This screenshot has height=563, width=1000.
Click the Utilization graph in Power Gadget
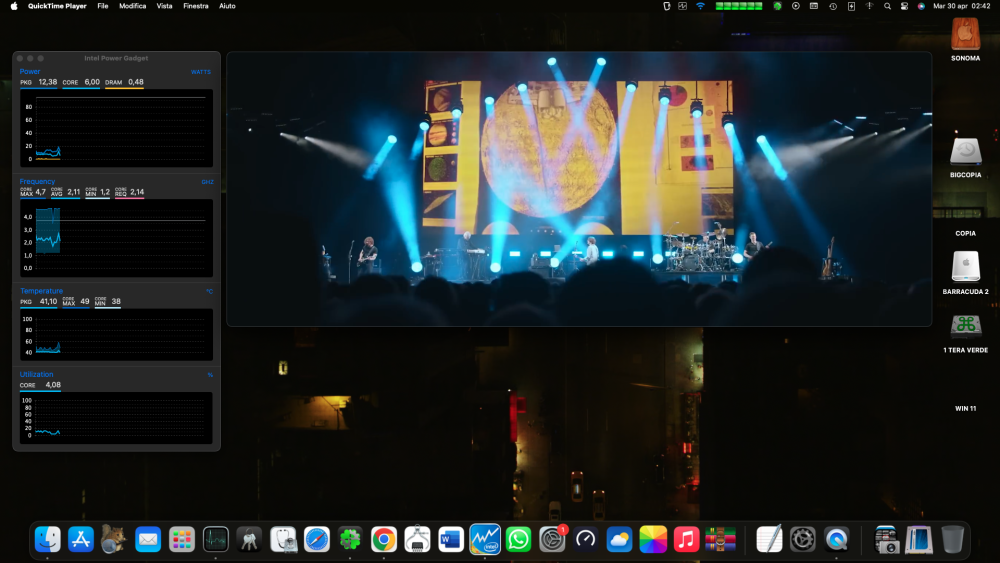(x=116, y=418)
